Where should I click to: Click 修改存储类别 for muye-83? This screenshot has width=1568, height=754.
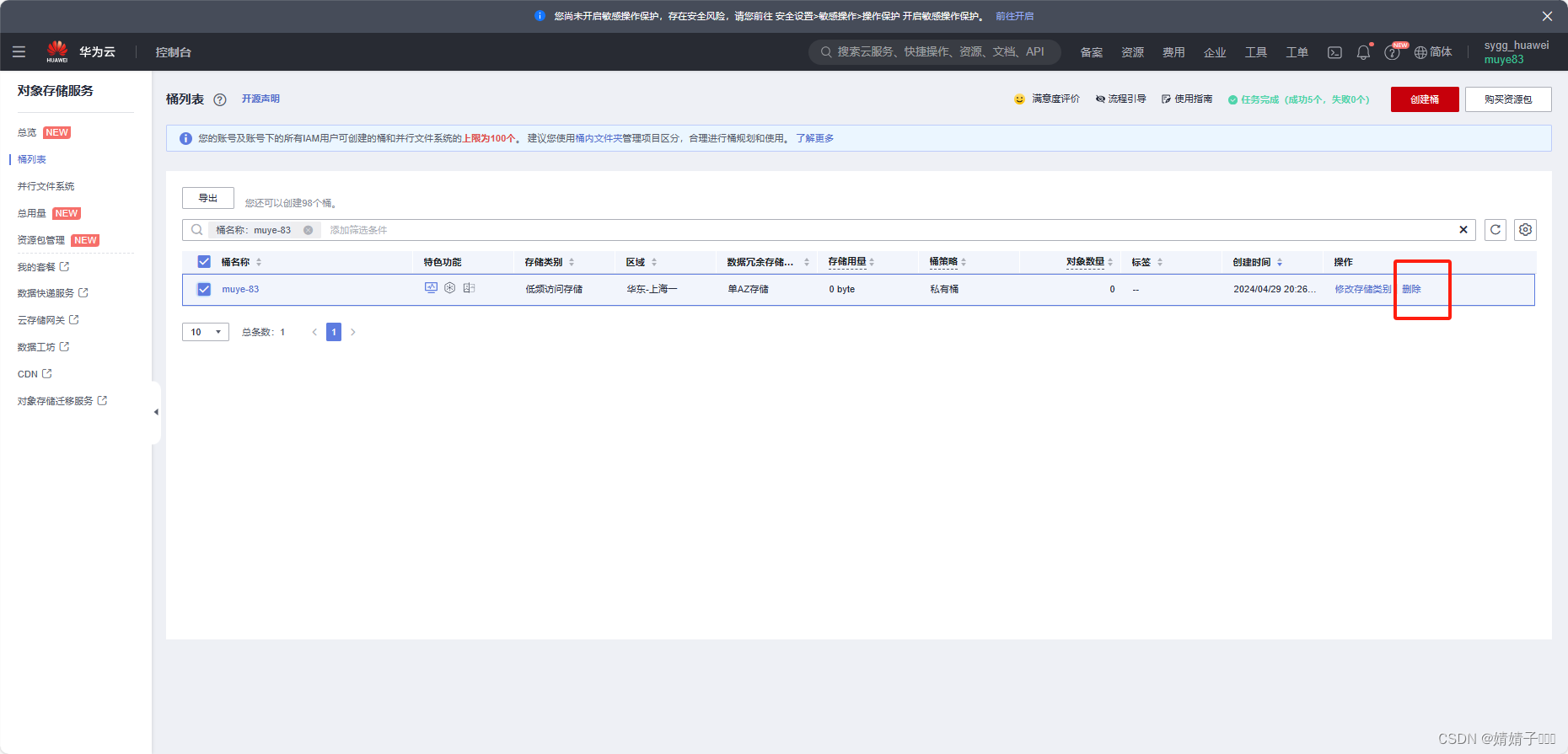(1363, 289)
